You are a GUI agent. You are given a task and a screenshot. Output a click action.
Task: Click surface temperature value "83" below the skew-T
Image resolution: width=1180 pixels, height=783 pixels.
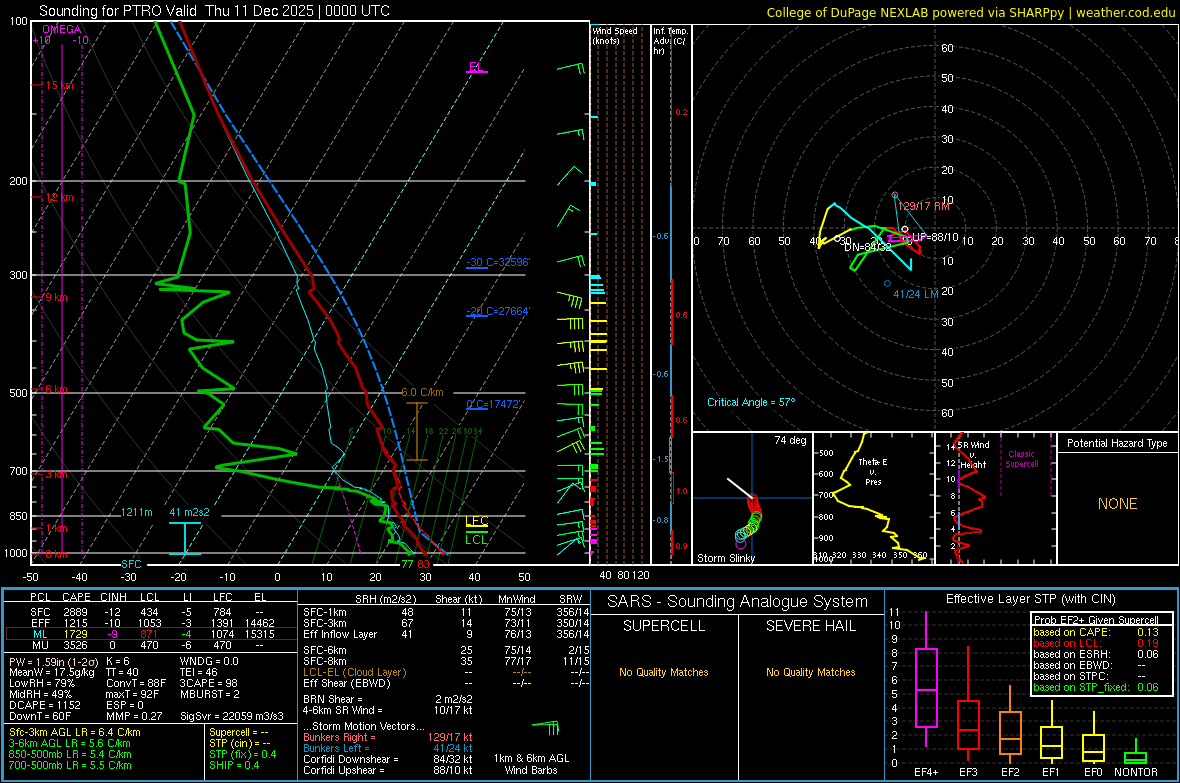click(424, 564)
